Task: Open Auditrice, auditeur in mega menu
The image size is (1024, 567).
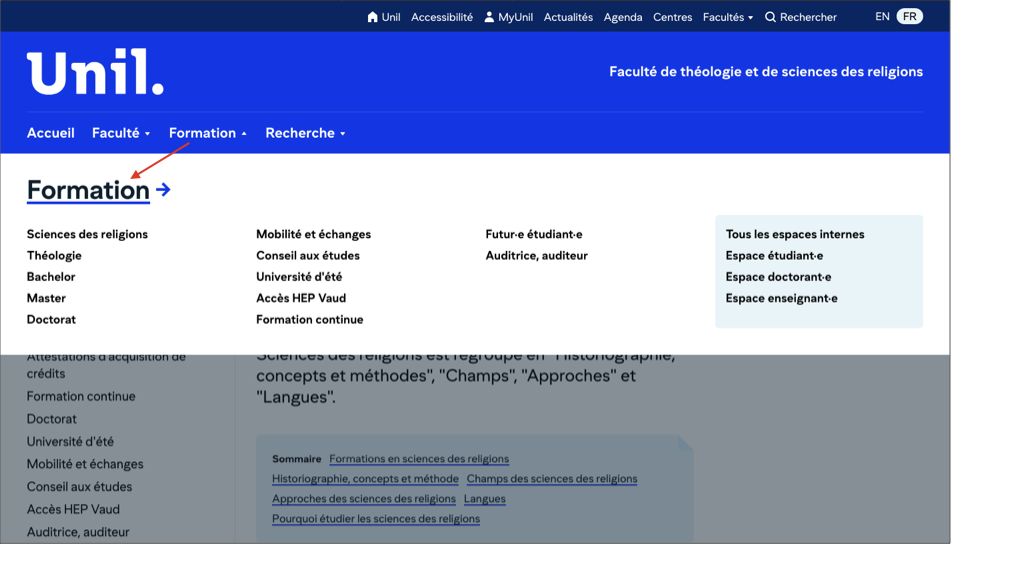Action: [x=536, y=255]
